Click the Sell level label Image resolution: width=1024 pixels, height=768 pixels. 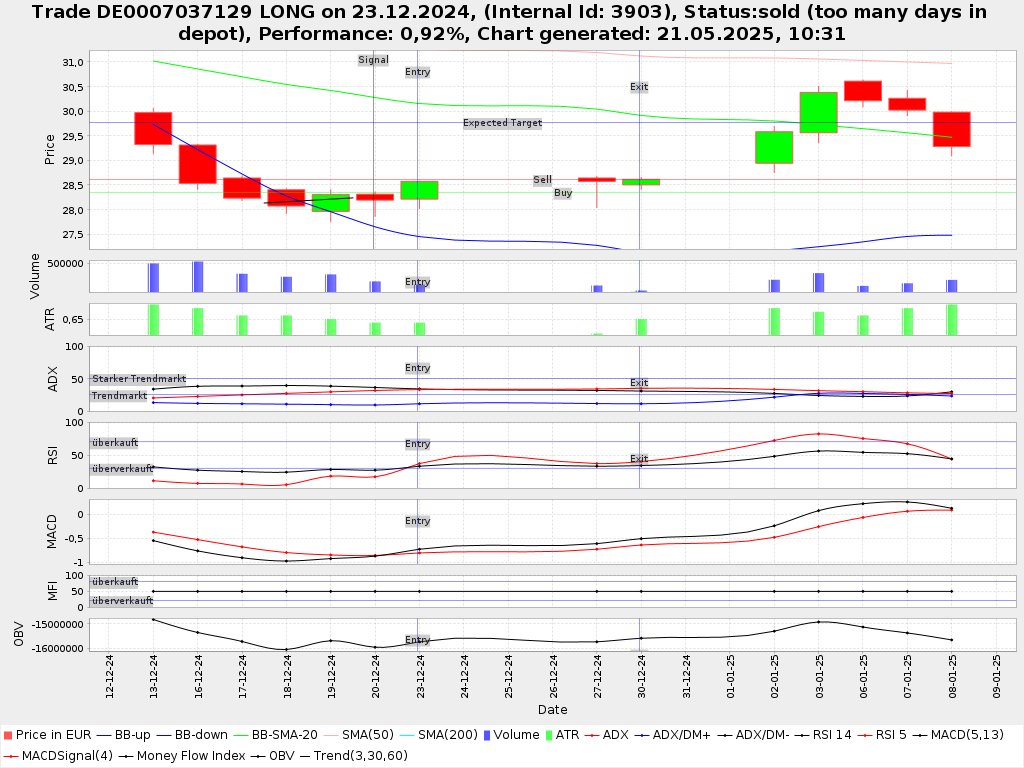542,180
